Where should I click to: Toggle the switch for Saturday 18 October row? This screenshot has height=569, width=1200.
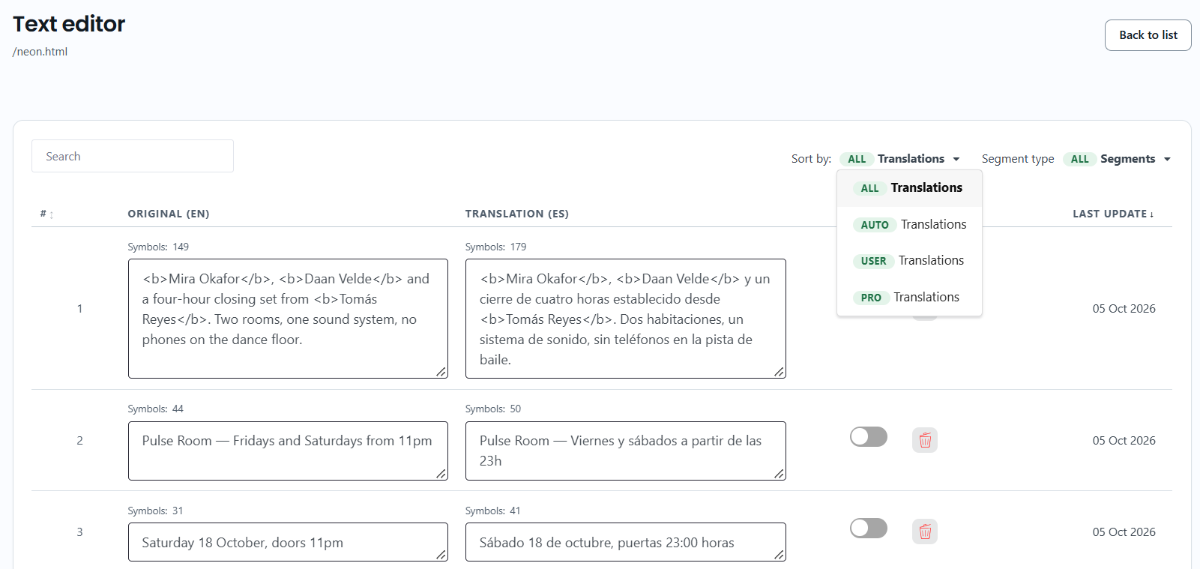click(x=868, y=528)
